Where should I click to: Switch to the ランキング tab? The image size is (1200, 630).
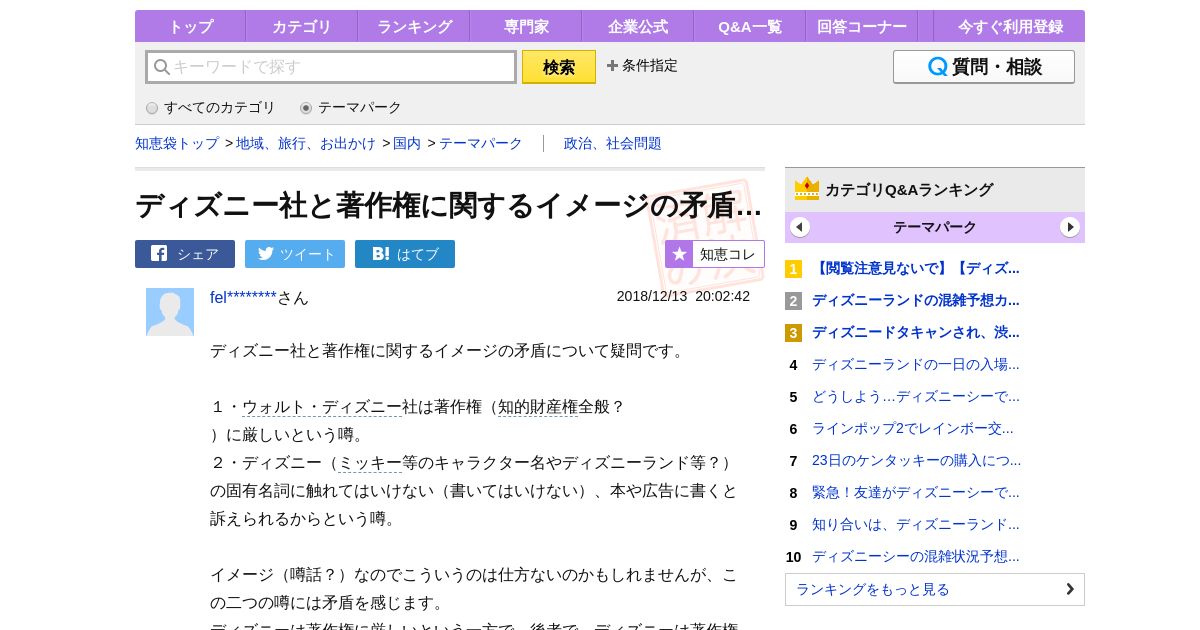(414, 26)
